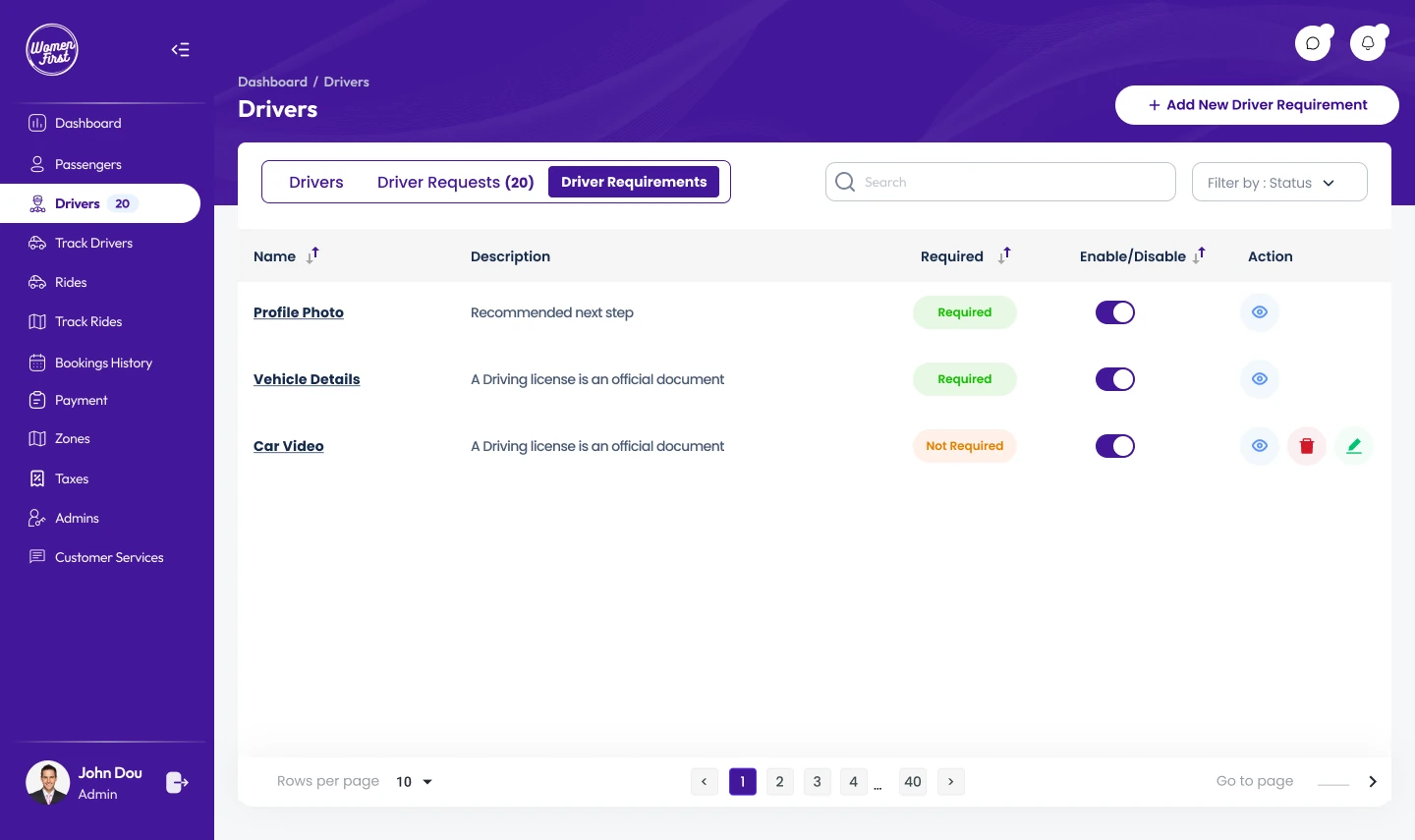Viewport: 1415px width, 840px height.
Task: View Car Video with eye icon
Action: point(1260,446)
